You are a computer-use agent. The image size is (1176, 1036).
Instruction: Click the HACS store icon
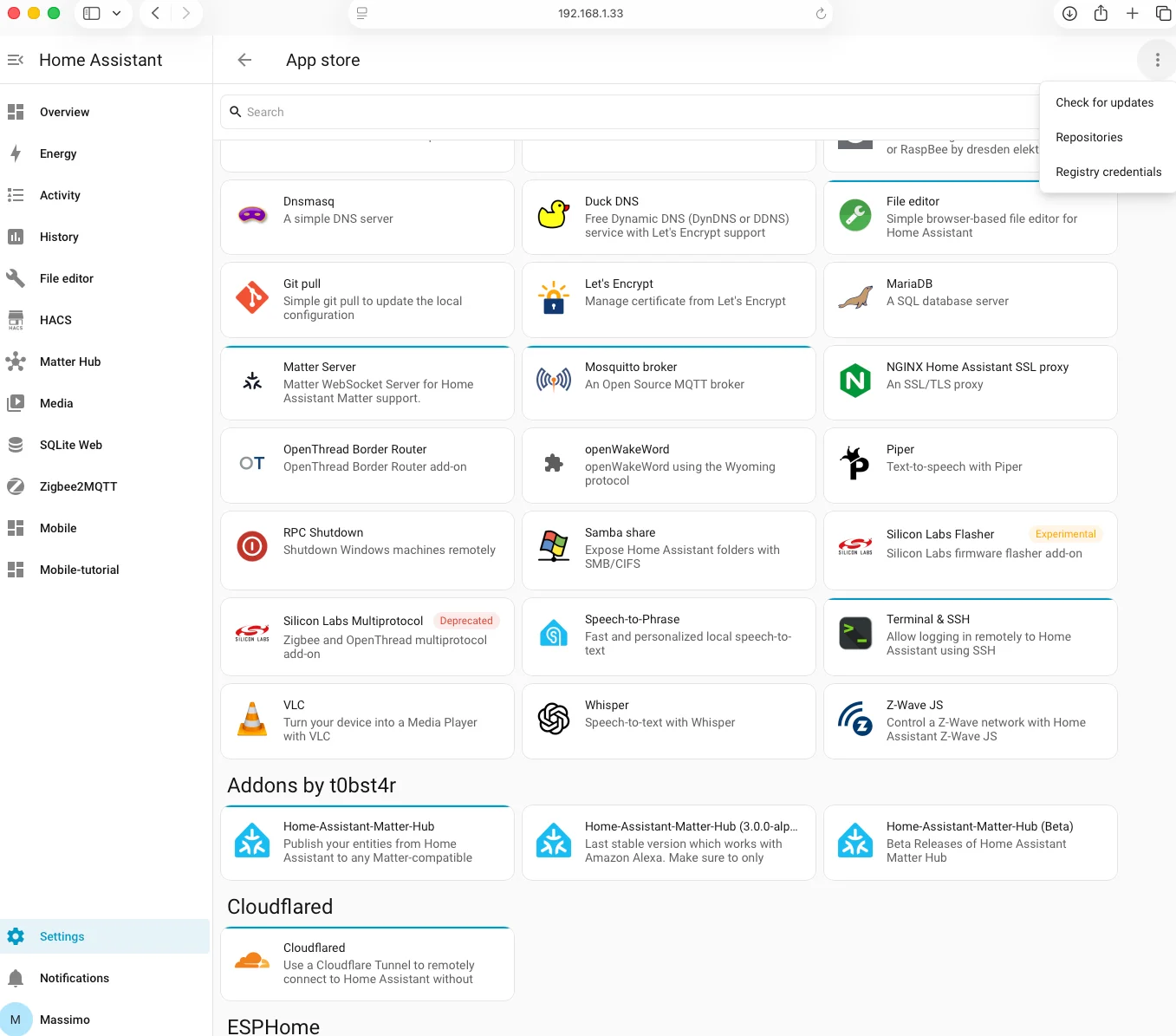pos(16,320)
